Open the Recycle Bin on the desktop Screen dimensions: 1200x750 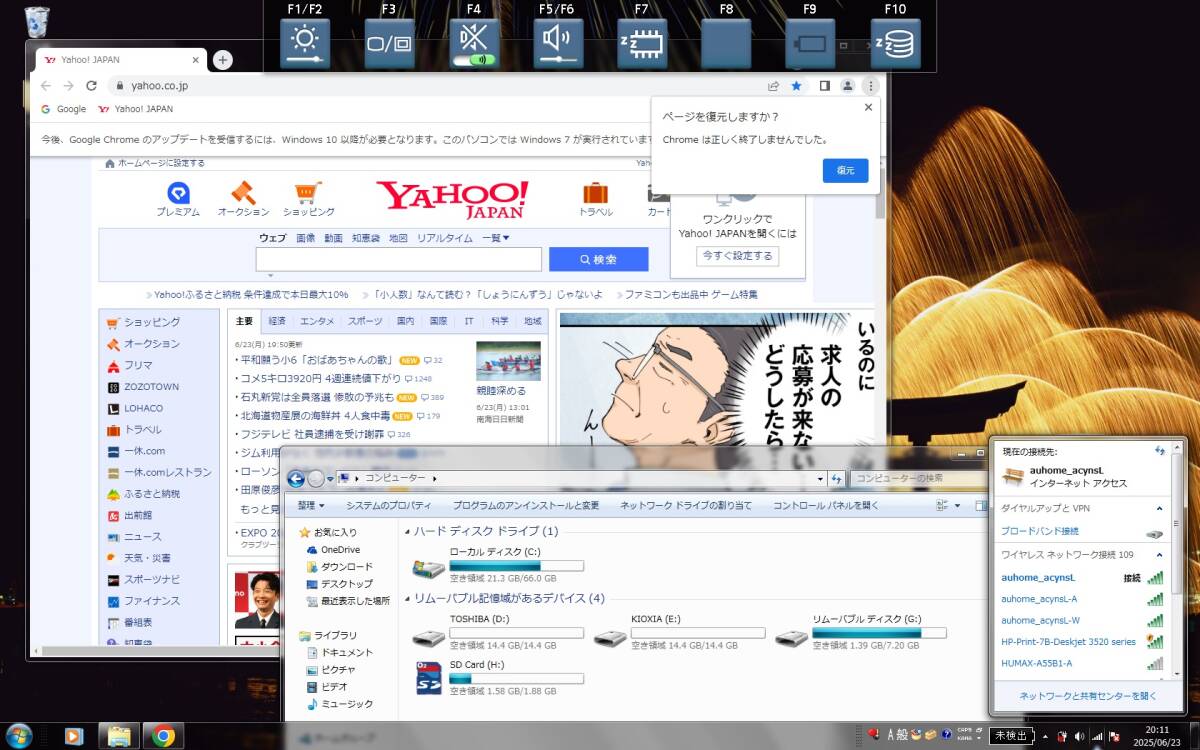37,22
